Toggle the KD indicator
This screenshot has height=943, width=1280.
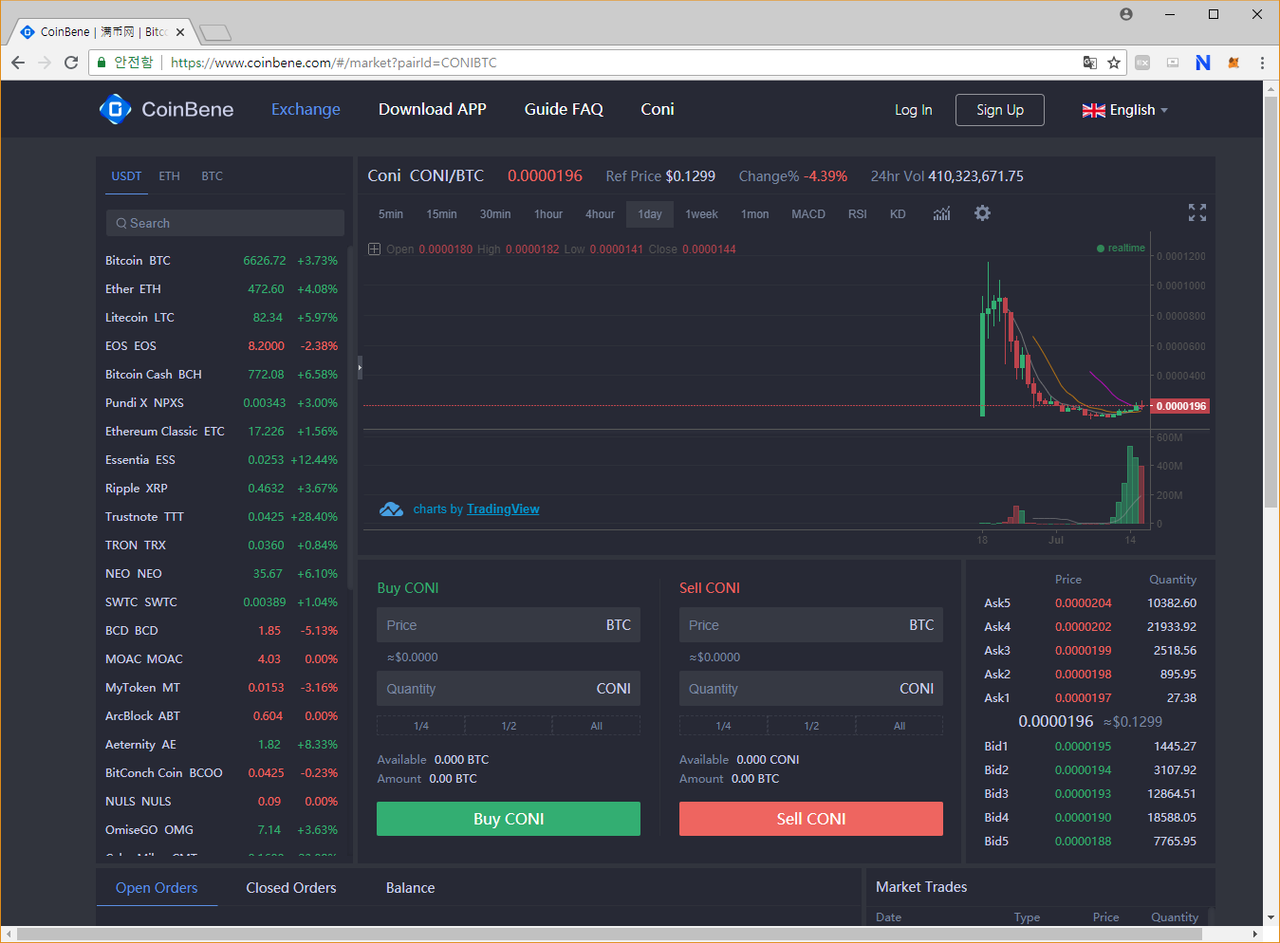click(898, 214)
